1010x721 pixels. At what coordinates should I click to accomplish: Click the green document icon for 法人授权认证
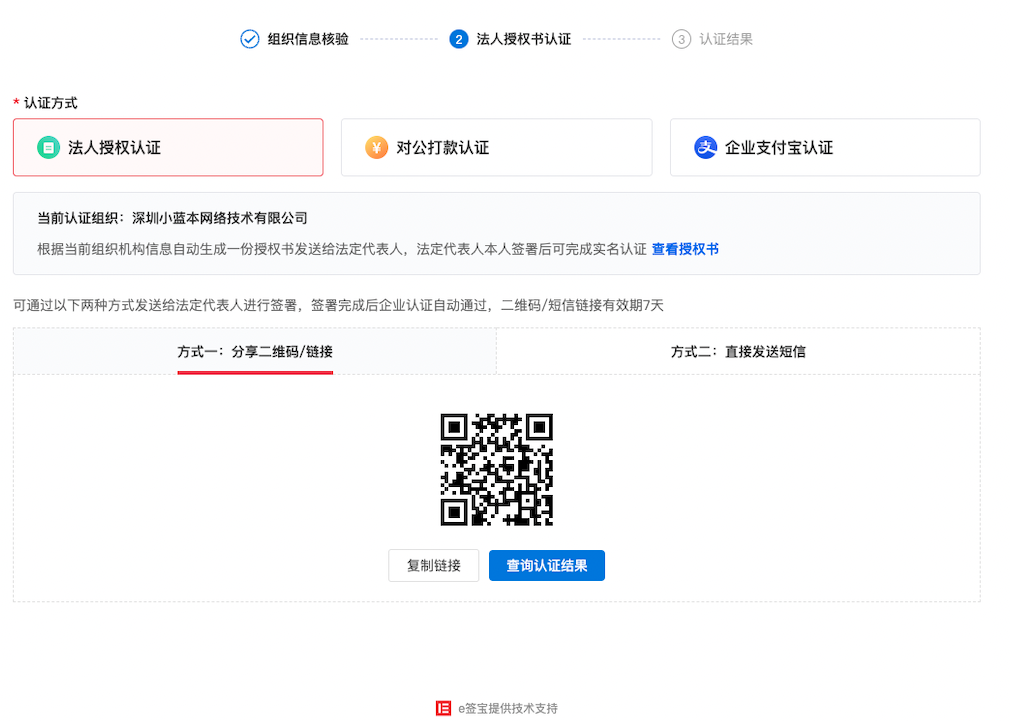tap(48, 148)
